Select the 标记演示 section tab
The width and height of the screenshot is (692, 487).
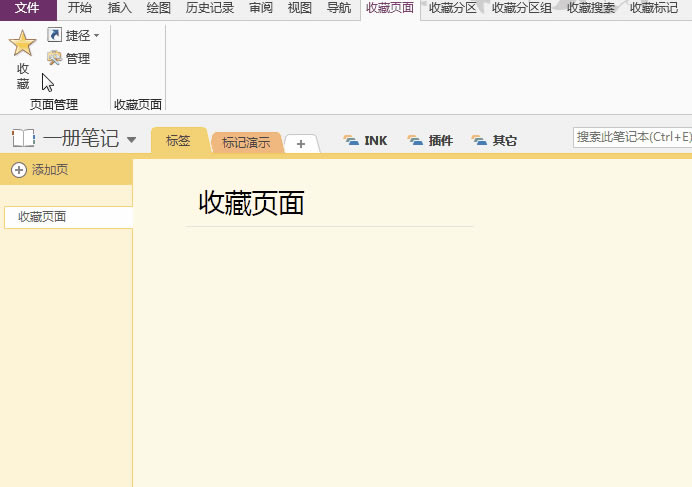point(246,142)
